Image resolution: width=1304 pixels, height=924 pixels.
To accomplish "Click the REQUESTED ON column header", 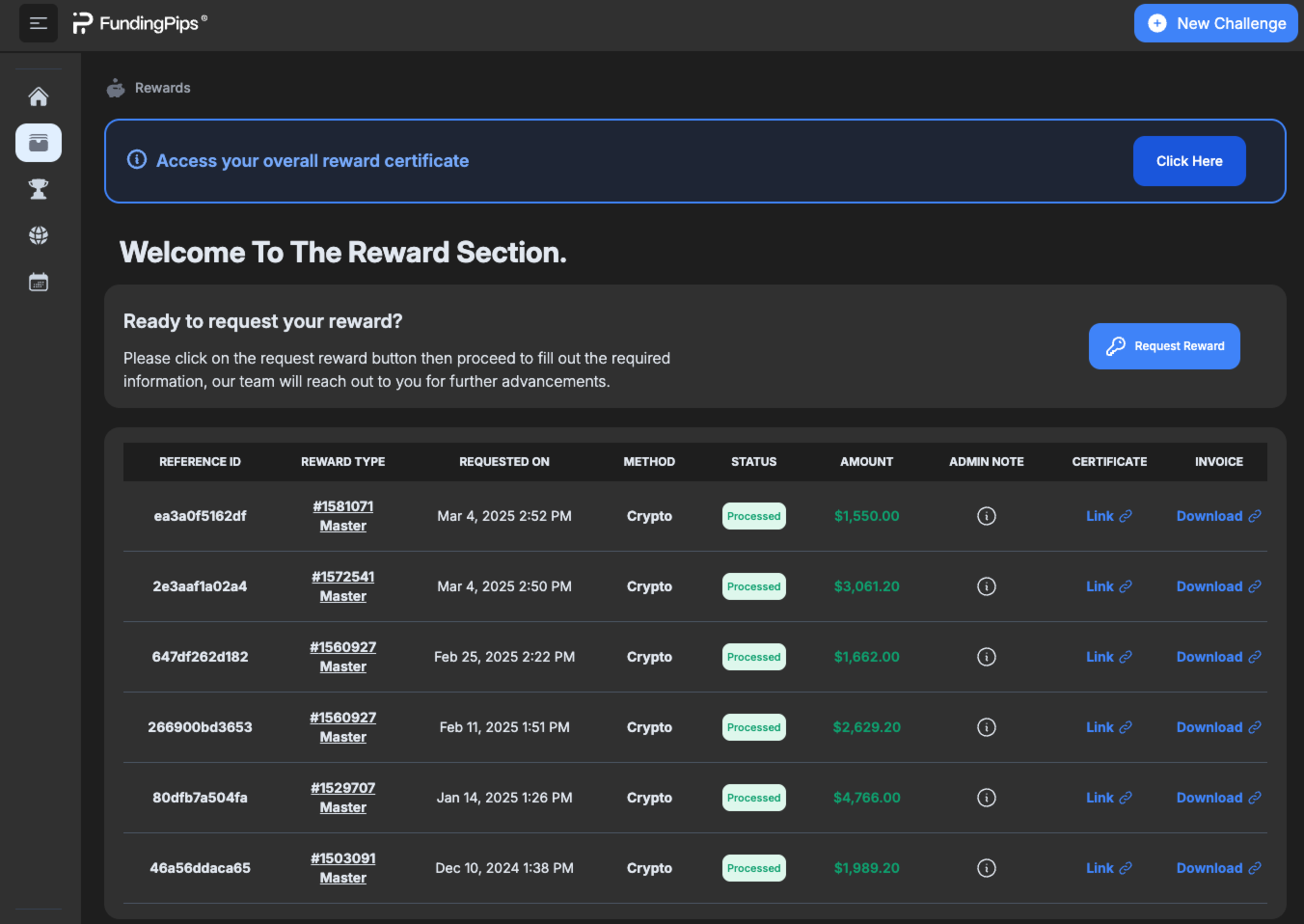I will (504, 462).
